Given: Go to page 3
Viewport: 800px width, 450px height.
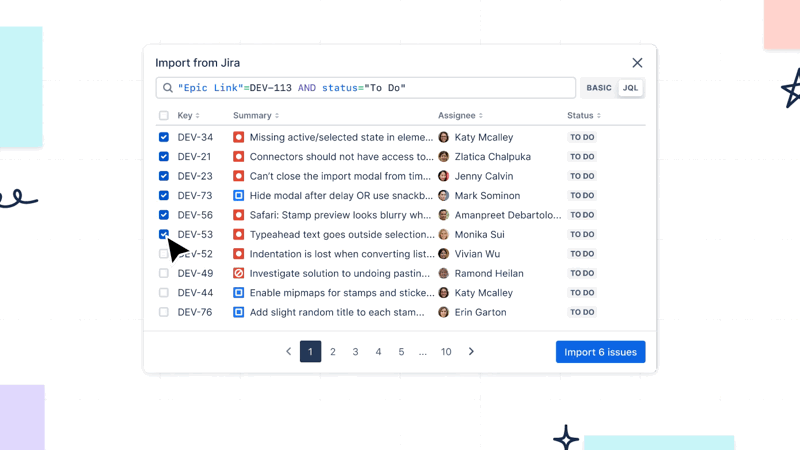Looking at the screenshot, I should coord(355,352).
